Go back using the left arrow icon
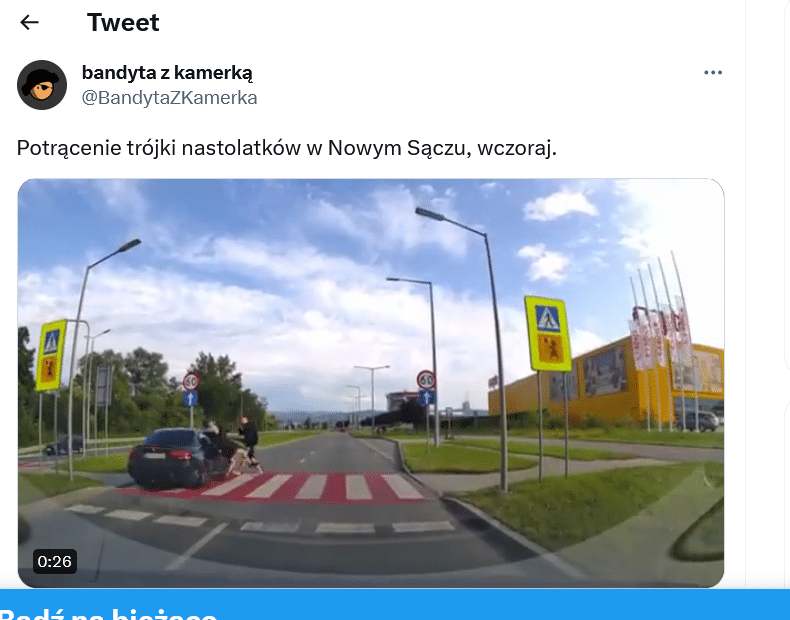This screenshot has height=620, width=790. pyautogui.click(x=29, y=22)
